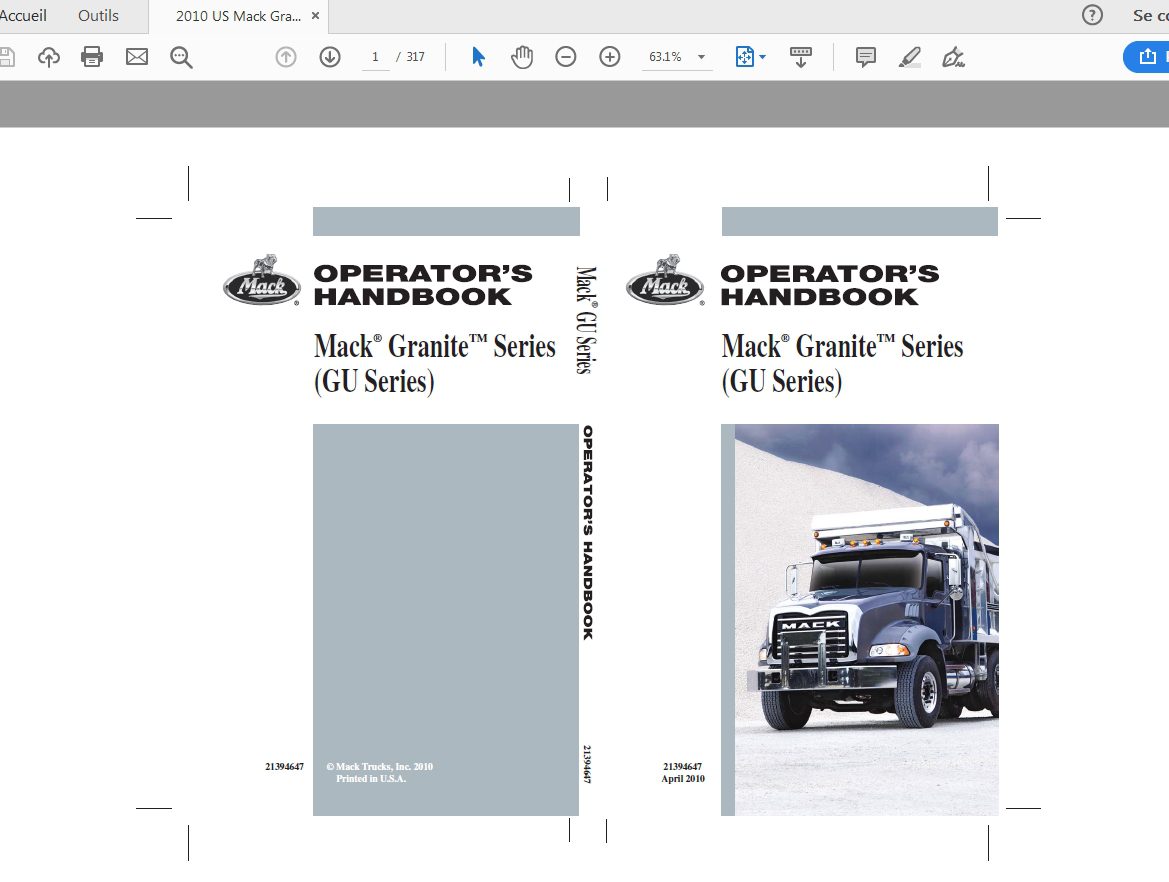Viewport: 1169px width, 882px height.
Task: Click front cover 'Mack Granite Series' heading
Action: pos(842,346)
